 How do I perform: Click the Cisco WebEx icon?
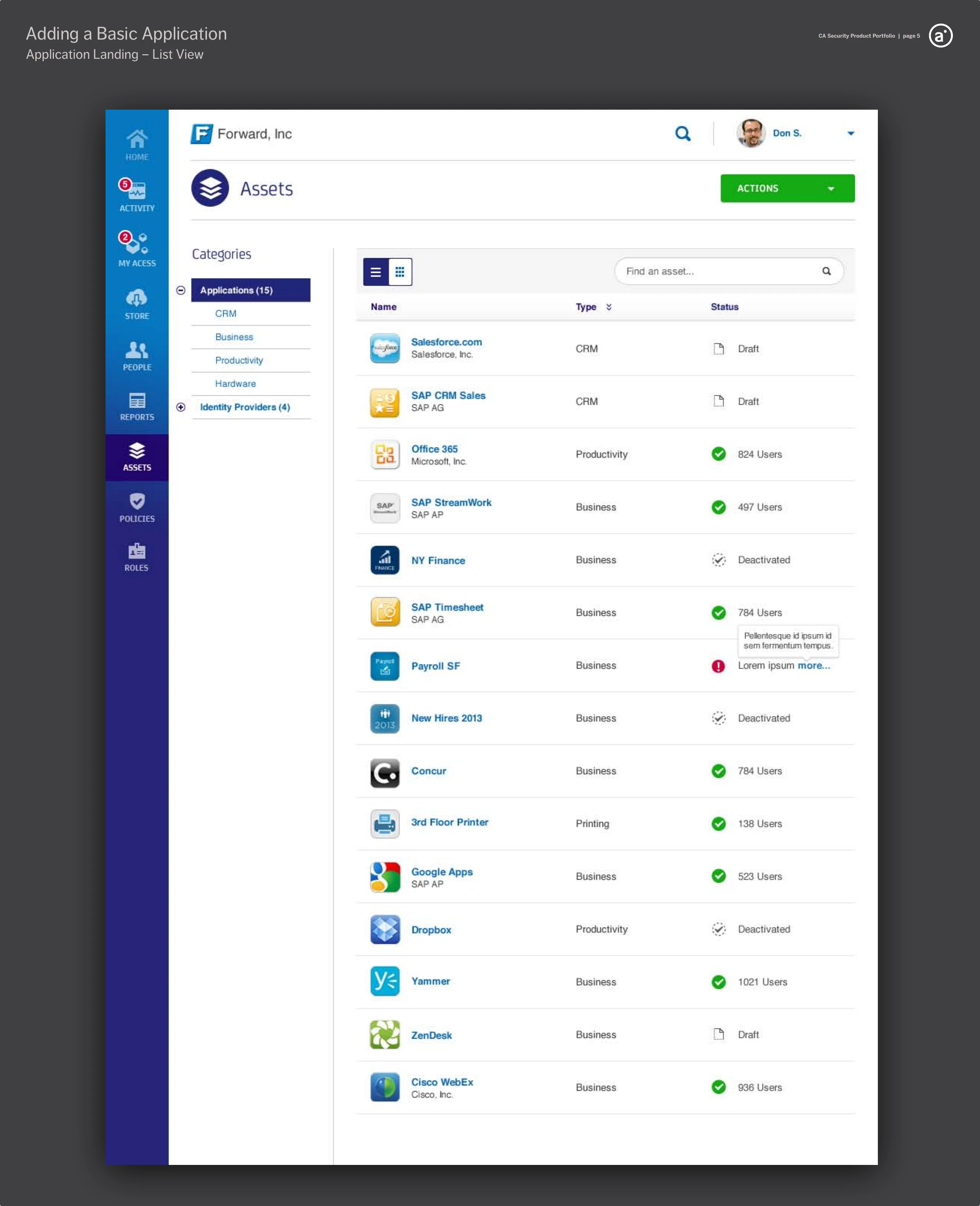coord(384,1088)
